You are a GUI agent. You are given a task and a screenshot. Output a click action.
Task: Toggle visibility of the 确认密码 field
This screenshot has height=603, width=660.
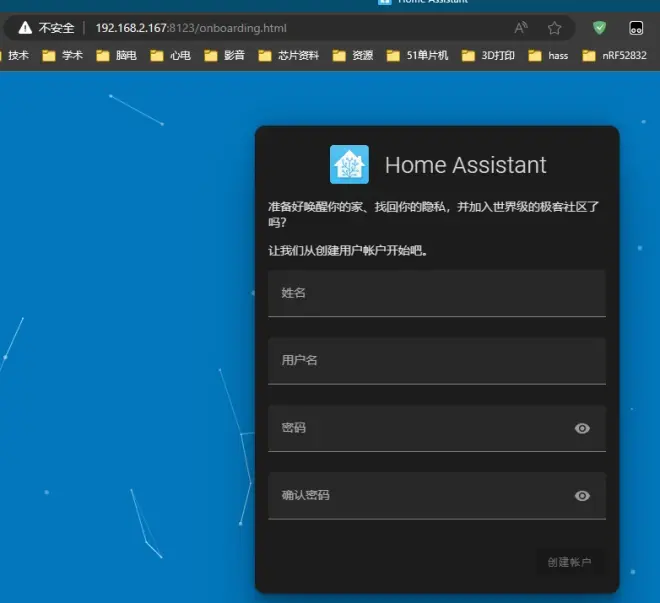582,496
